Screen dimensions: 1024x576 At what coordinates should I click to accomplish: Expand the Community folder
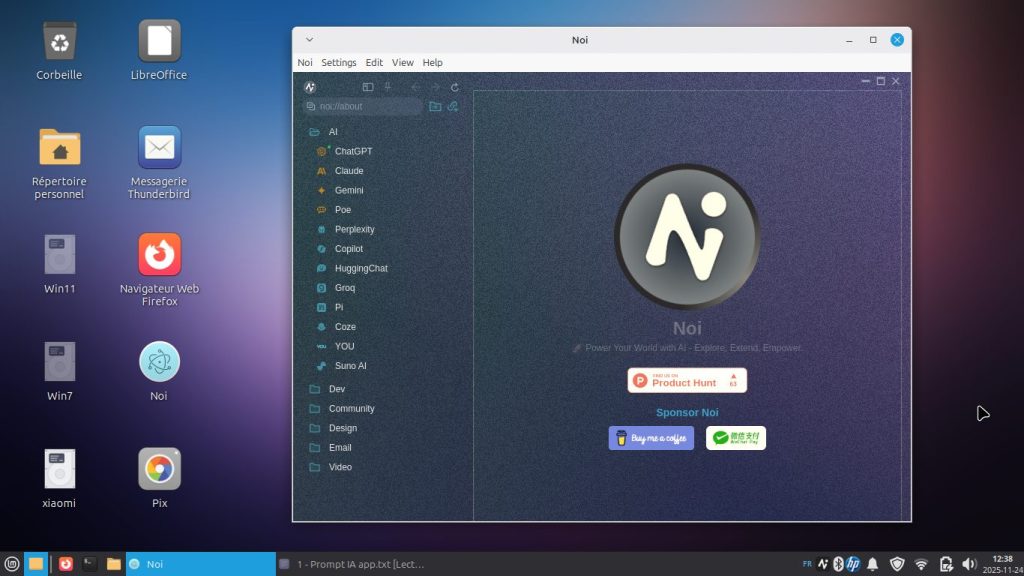351,408
